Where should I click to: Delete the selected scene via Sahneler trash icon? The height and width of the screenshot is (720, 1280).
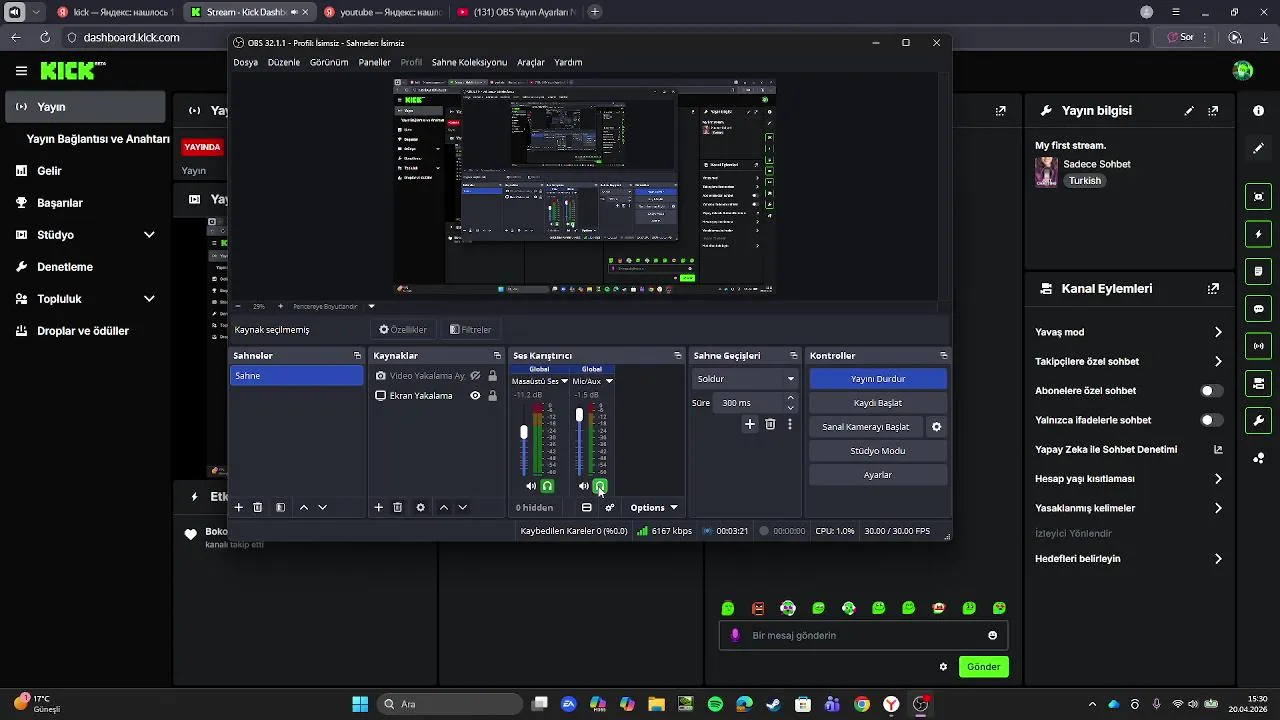point(257,508)
